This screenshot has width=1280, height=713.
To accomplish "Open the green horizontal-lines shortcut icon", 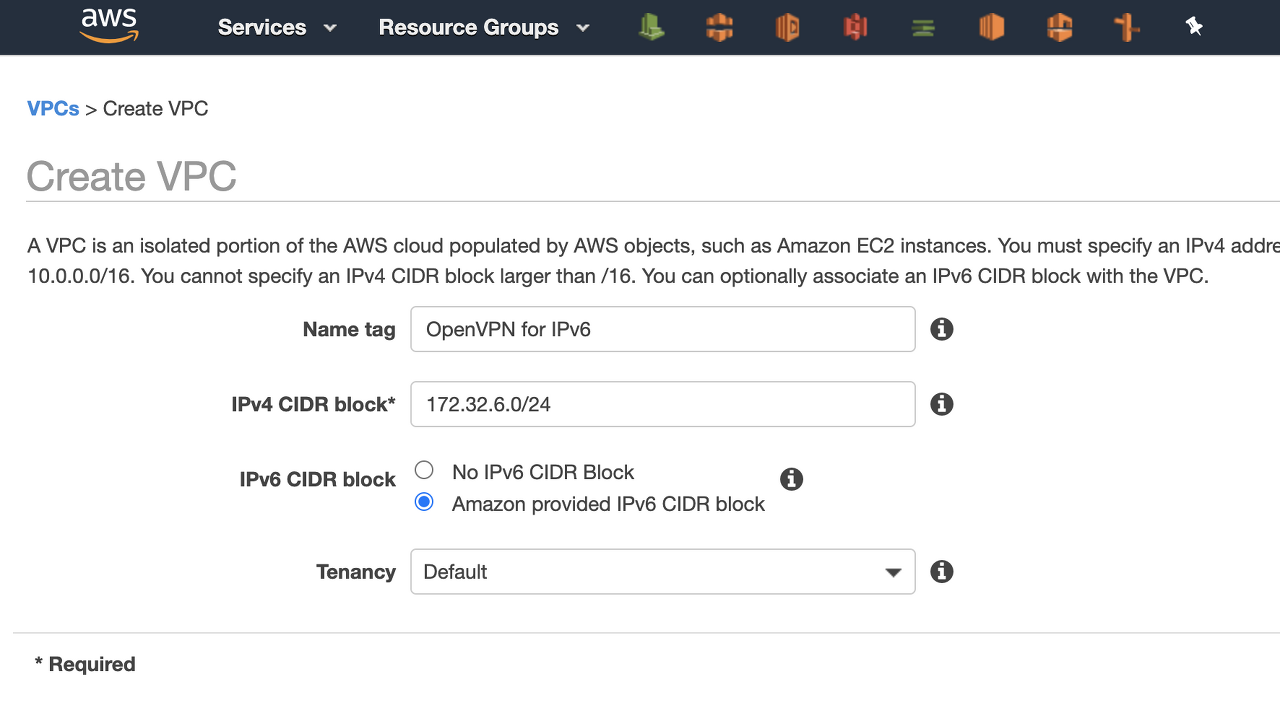I will 923,28.
